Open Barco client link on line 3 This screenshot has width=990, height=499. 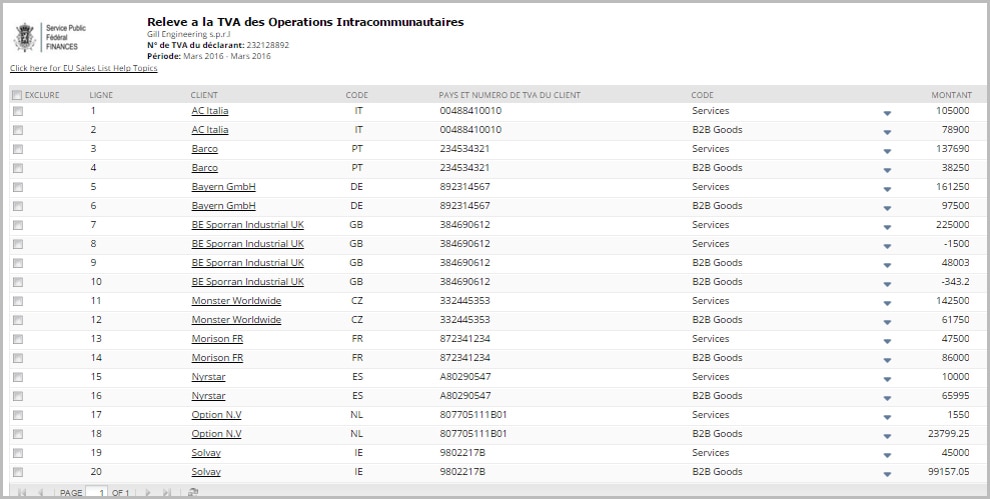pos(205,149)
